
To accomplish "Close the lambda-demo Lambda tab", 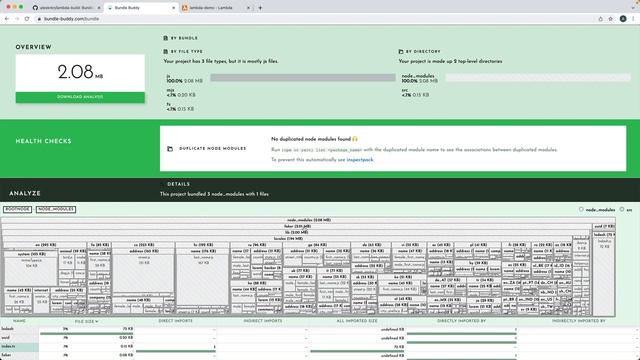I will 248,8.
